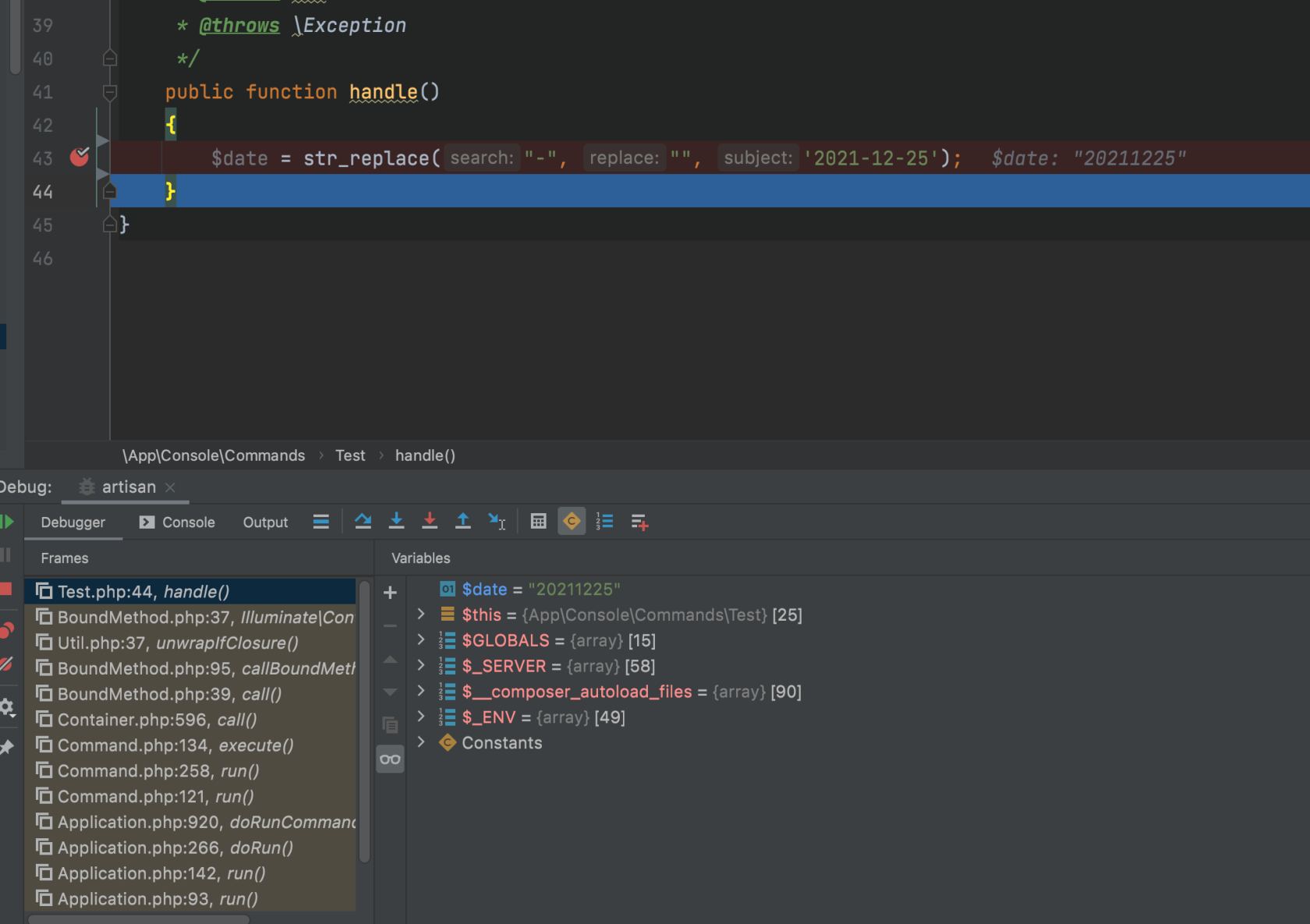Toggle breakpoint on line 43
The image size is (1310, 924).
pyautogui.click(x=80, y=158)
